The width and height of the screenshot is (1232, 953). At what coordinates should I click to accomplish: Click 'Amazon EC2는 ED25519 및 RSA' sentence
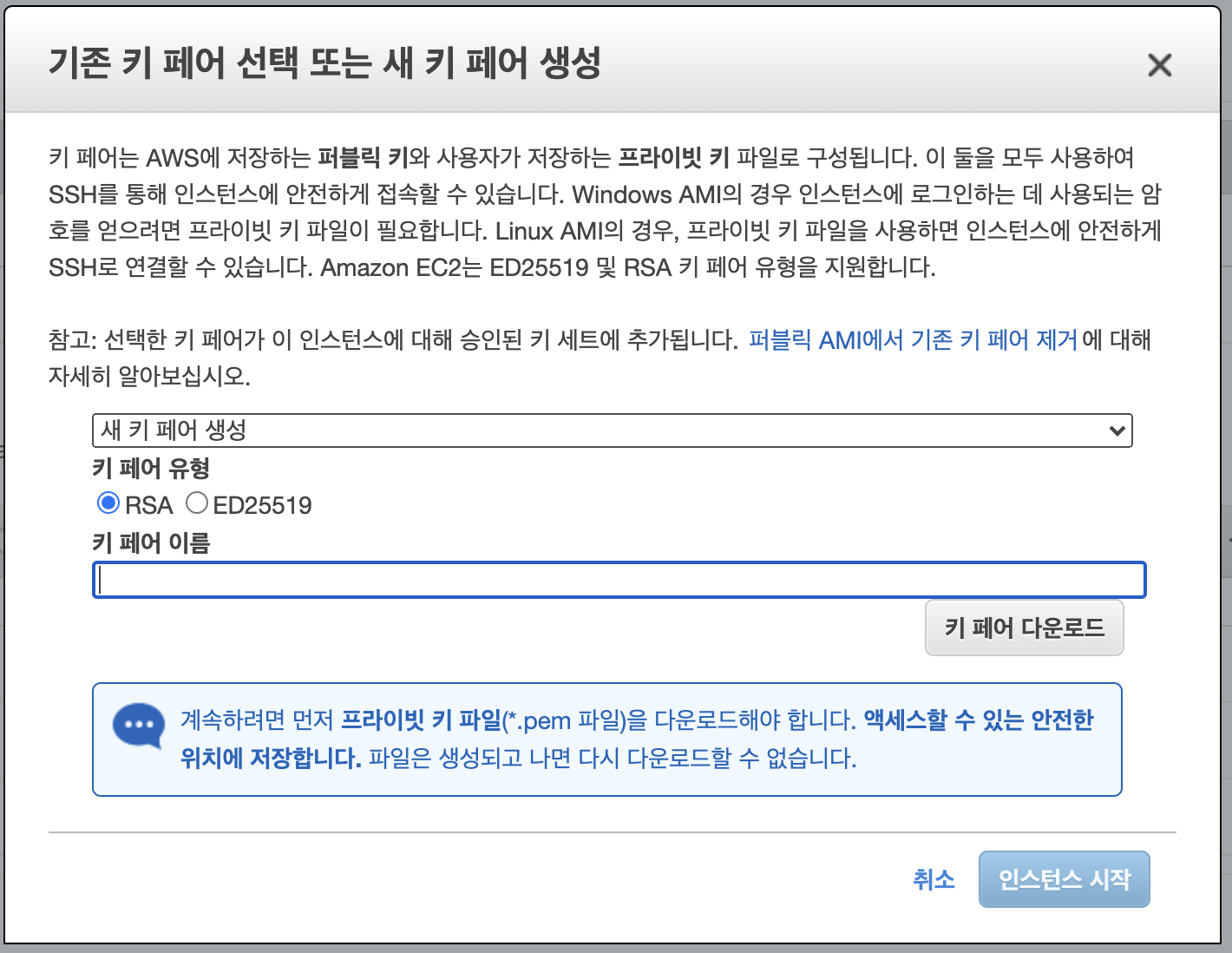coord(628,267)
